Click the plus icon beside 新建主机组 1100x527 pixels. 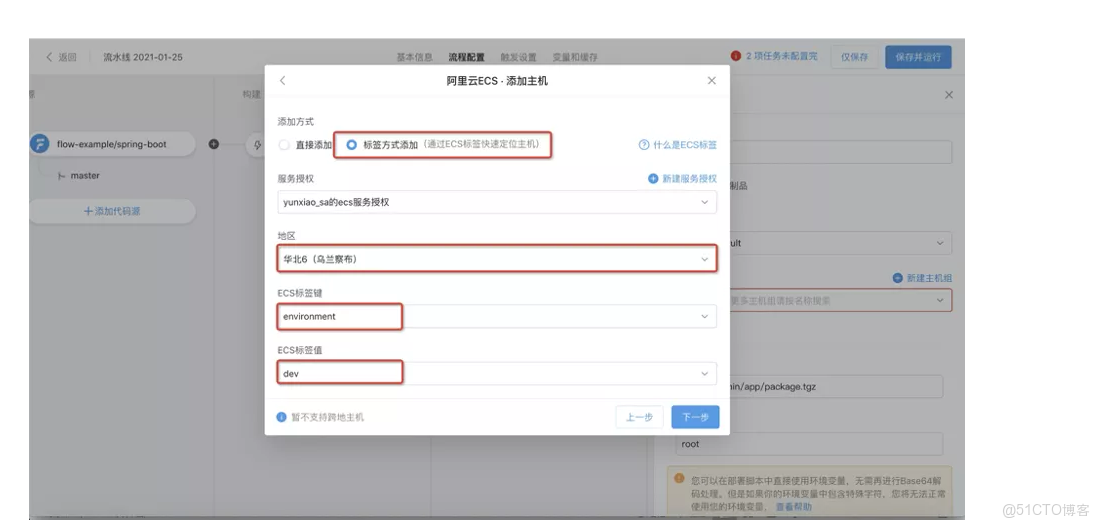coord(897,278)
